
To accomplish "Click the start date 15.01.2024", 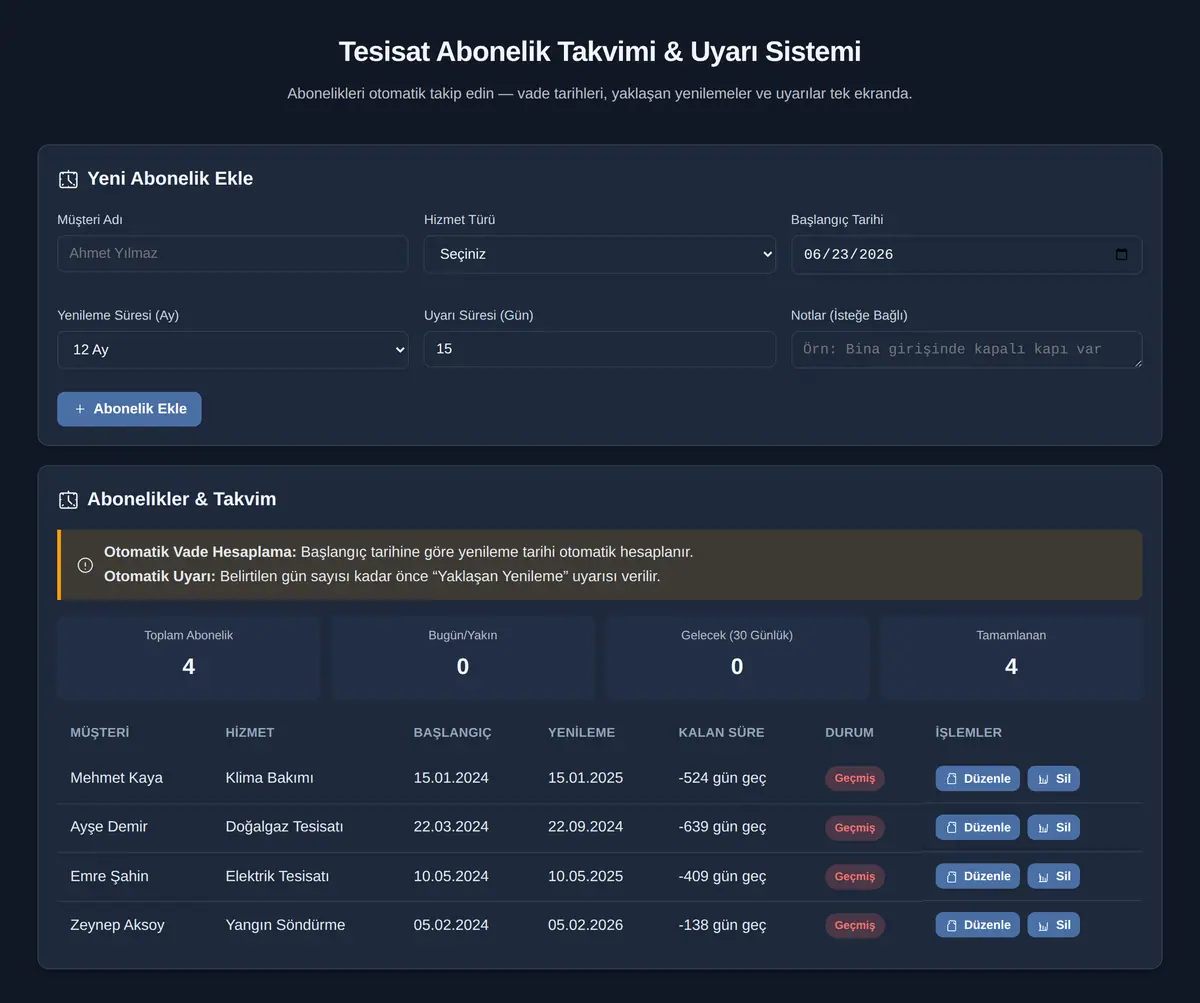I will point(451,778).
